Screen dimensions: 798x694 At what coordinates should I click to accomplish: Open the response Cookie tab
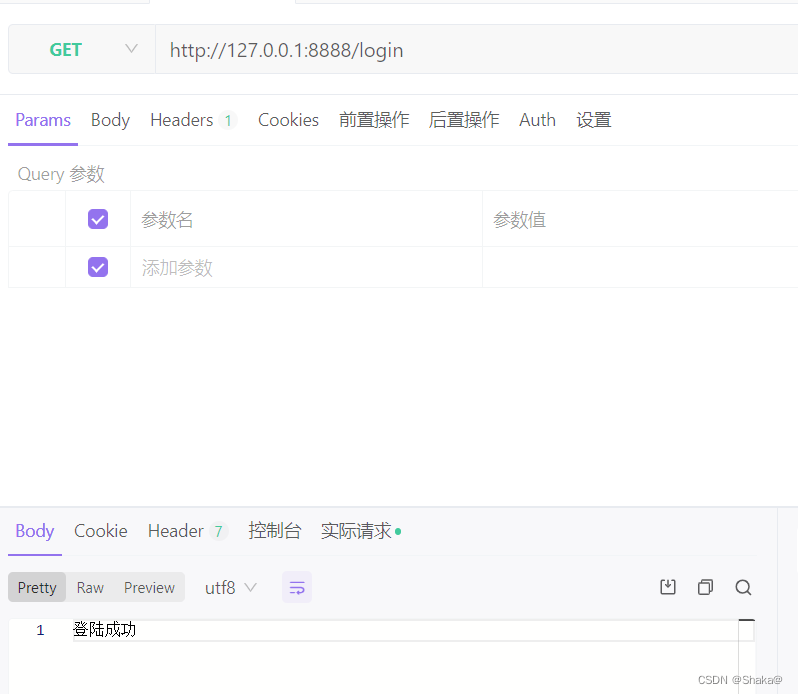(101, 531)
